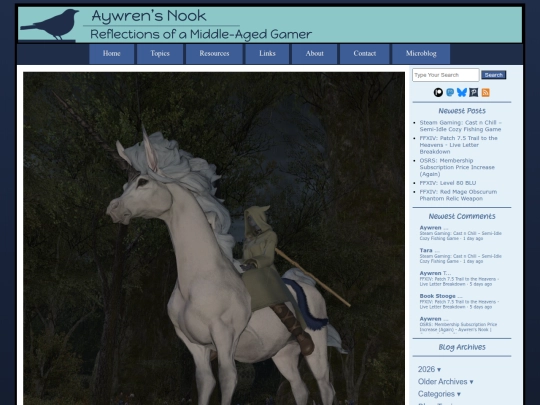Viewport: 540px width, 405px height.
Task: Click the Search button
Action: tap(494, 75)
